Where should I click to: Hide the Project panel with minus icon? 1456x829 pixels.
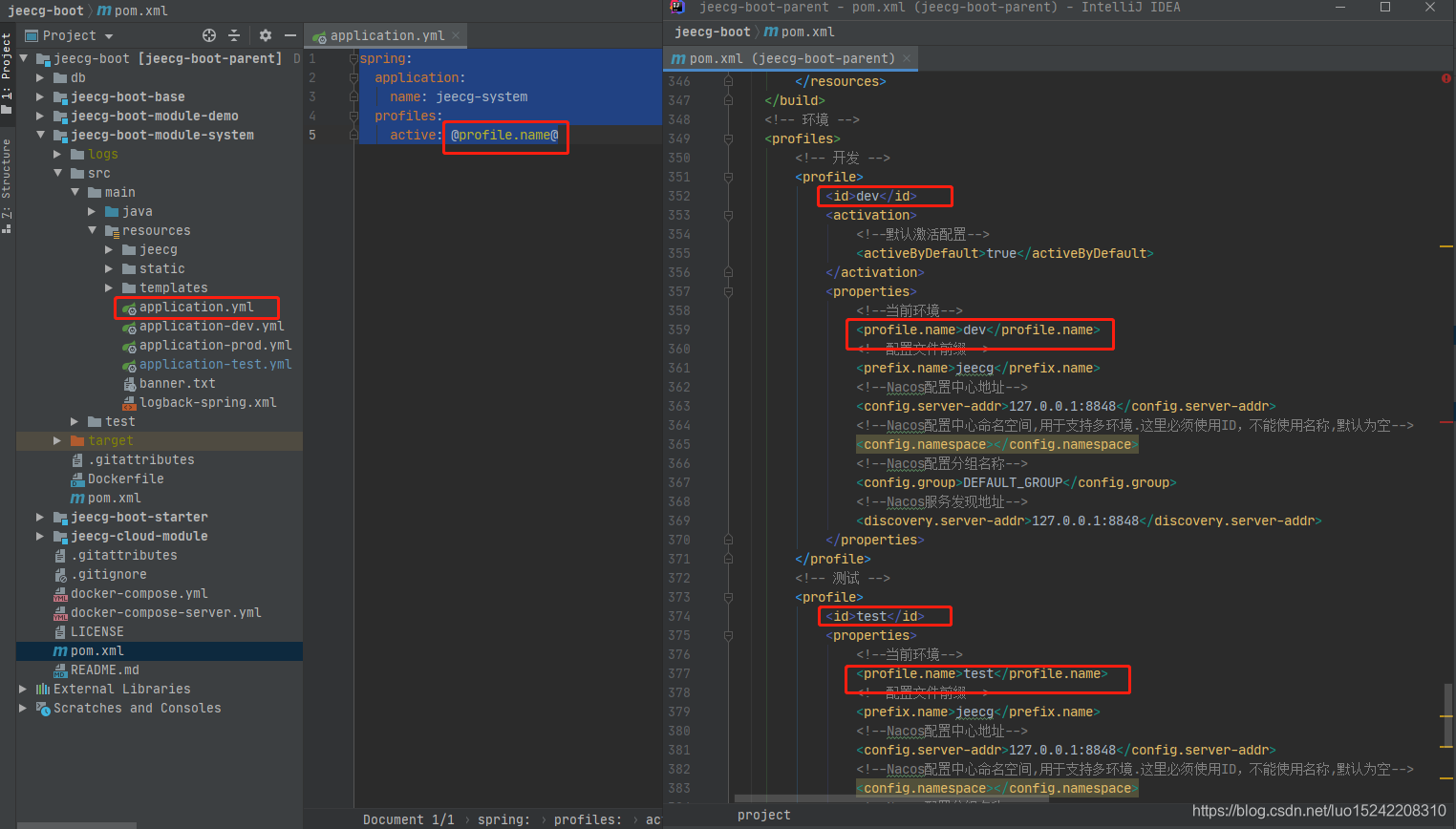[289, 35]
